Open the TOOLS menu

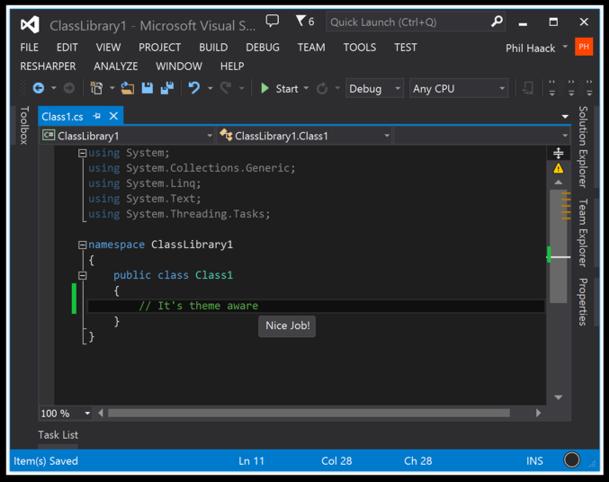pyautogui.click(x=360, y=47)
